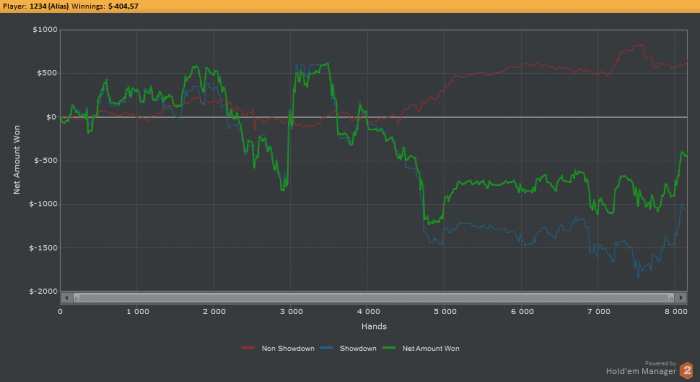Click the Player 1234 (Alias) header text
Viewport: 700px width, 382px height.
[x=36, y=6]
